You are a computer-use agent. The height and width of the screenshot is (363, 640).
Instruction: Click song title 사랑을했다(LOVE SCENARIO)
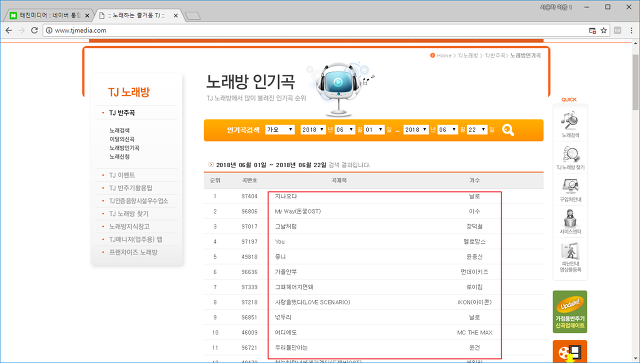(312, 302)
